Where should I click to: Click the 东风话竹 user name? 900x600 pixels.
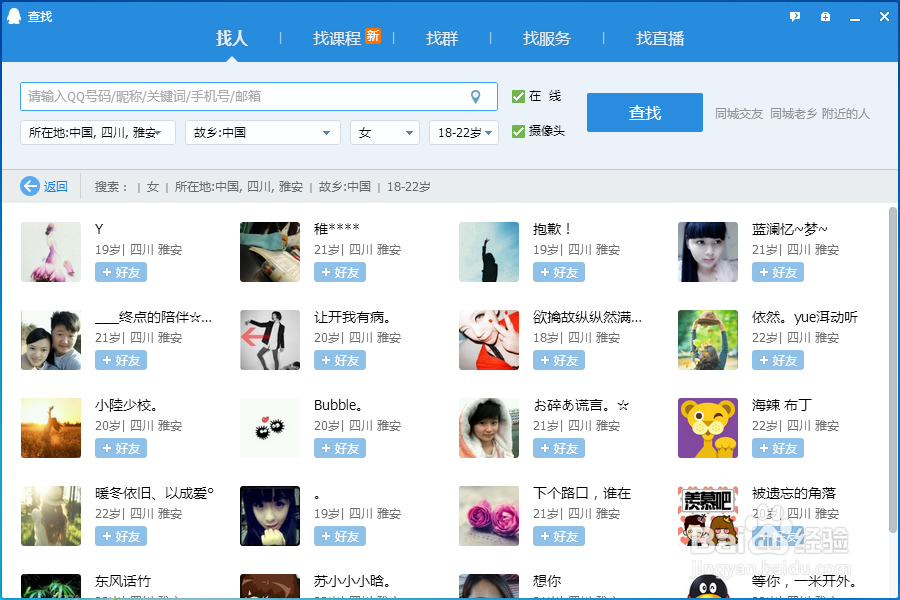click(123, 581)
